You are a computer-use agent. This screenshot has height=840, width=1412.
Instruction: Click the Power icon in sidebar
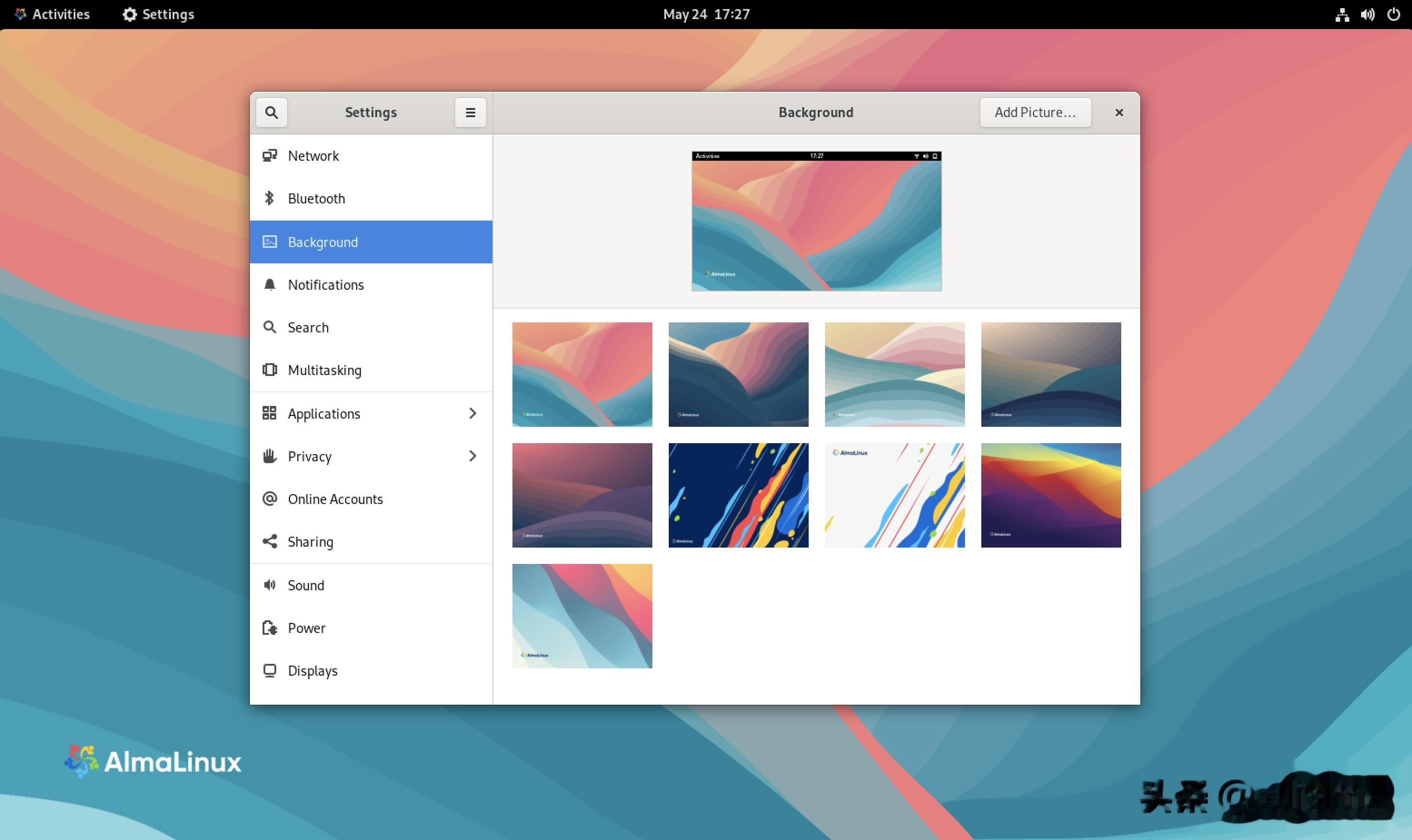[269, 628]
